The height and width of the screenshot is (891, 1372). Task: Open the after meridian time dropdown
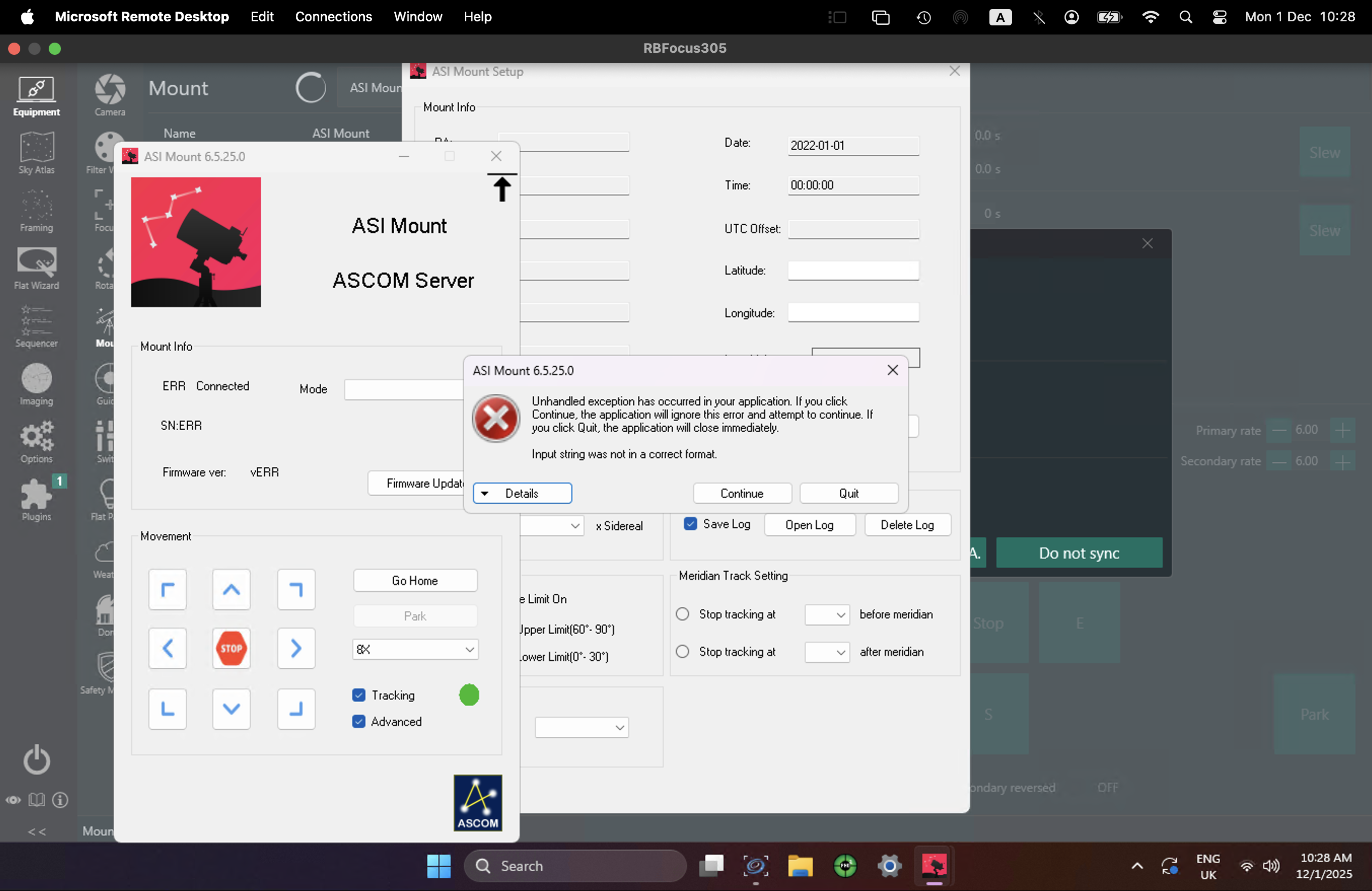coord(827,652)
